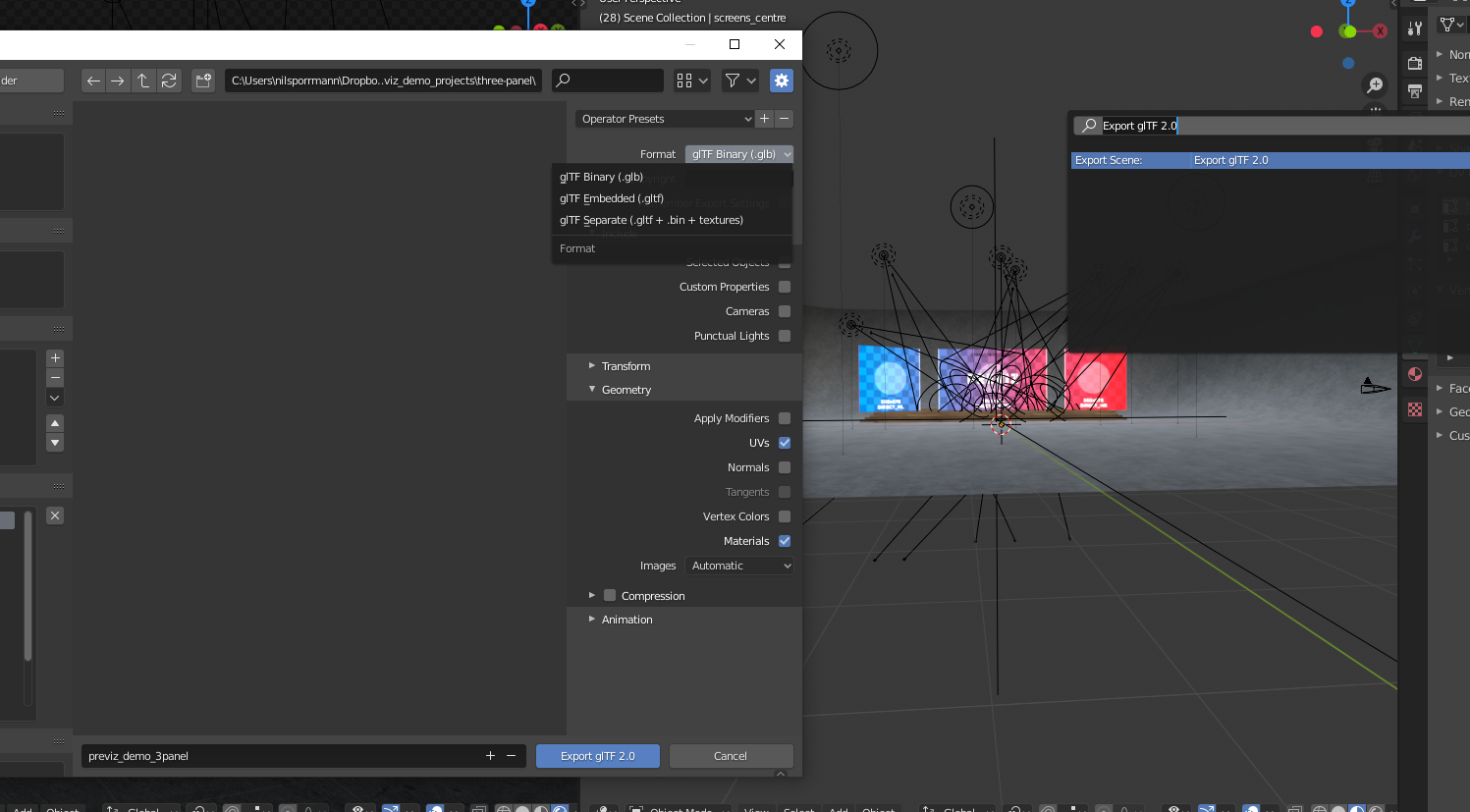Uncheck the Materials checkbox
This screenshot has height=812, width=1470.
(x=785, y=541)
